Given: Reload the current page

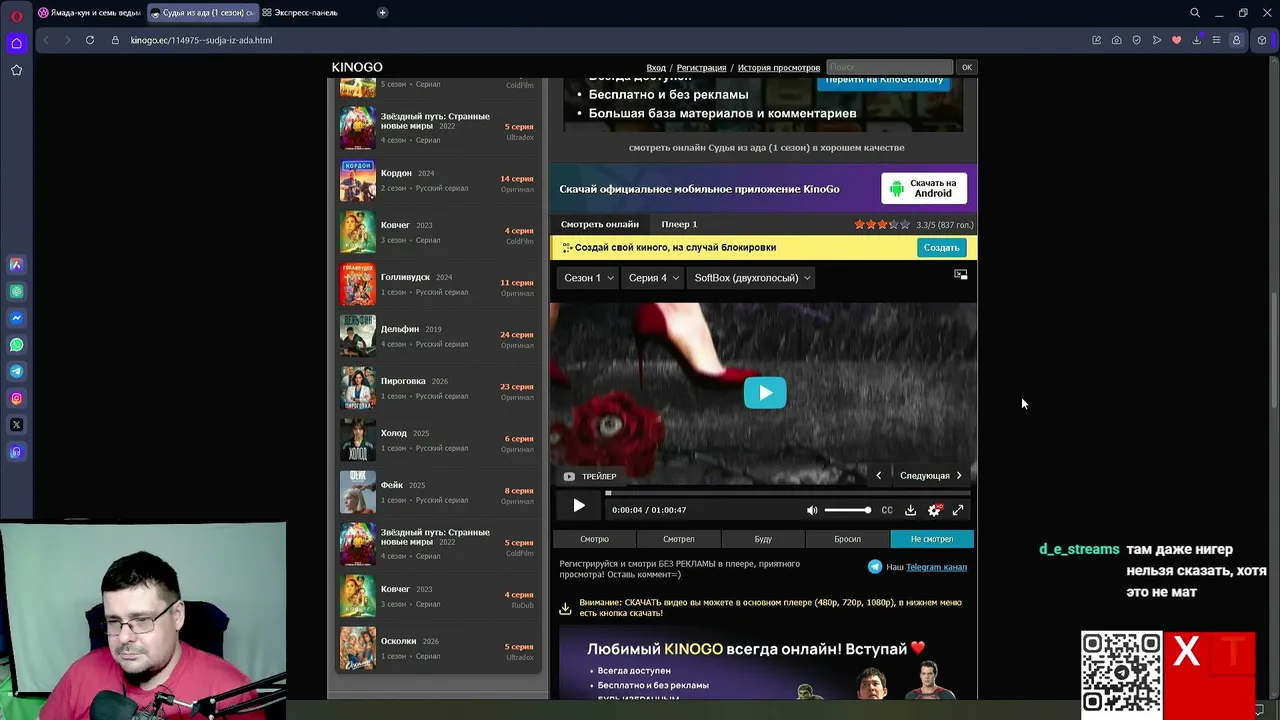Looking at the screenshot, I should [90, 40].
